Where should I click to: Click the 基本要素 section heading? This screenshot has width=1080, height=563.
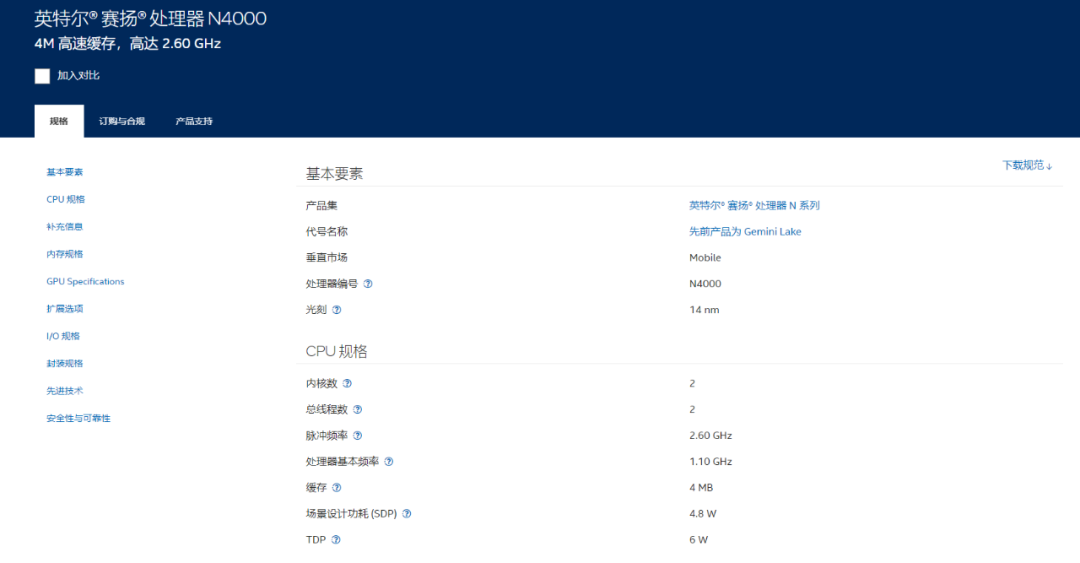(335, 174)
